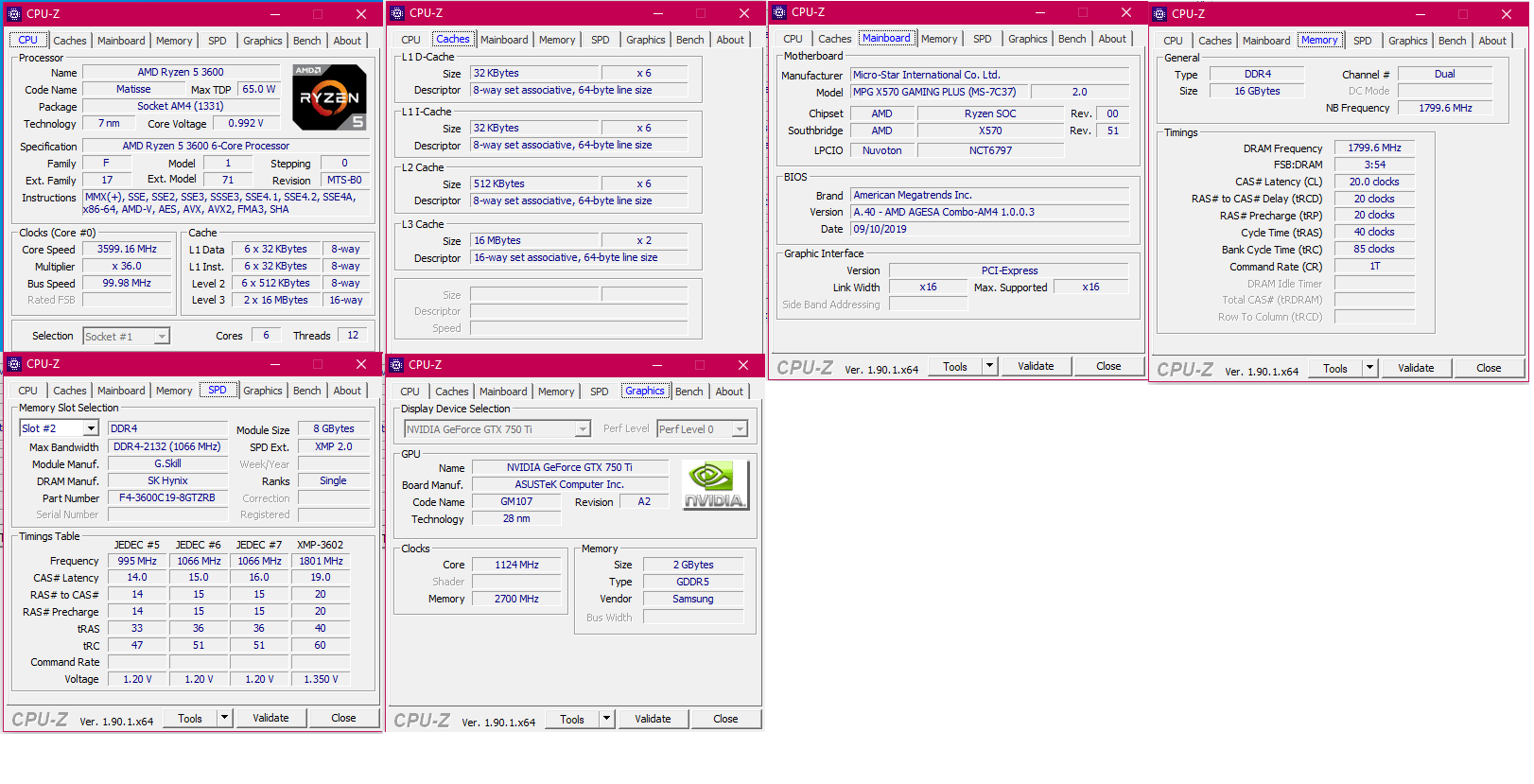Screen dimensions: 1534x784
Task: Click the CPU-Z title icon in the Memory window
Action: click(x=1159, y=14)
